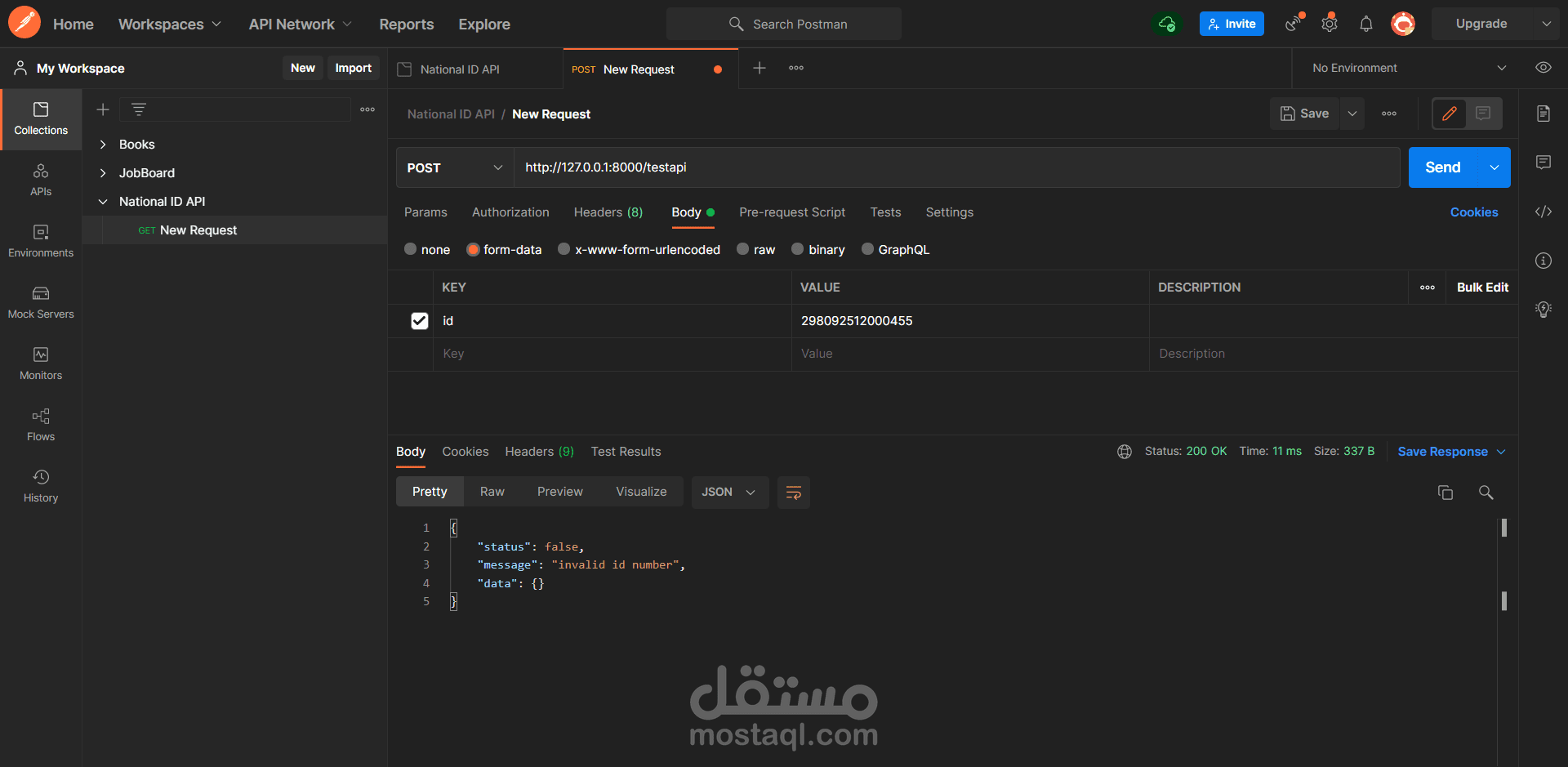Open the Send button dropdown arrow
The image size is (1568, 767).
coord(1494,167)
